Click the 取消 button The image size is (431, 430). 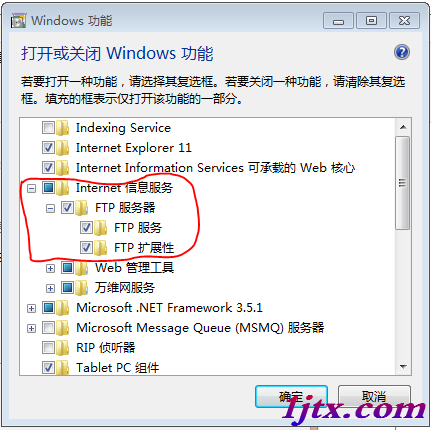pos(374,397)
